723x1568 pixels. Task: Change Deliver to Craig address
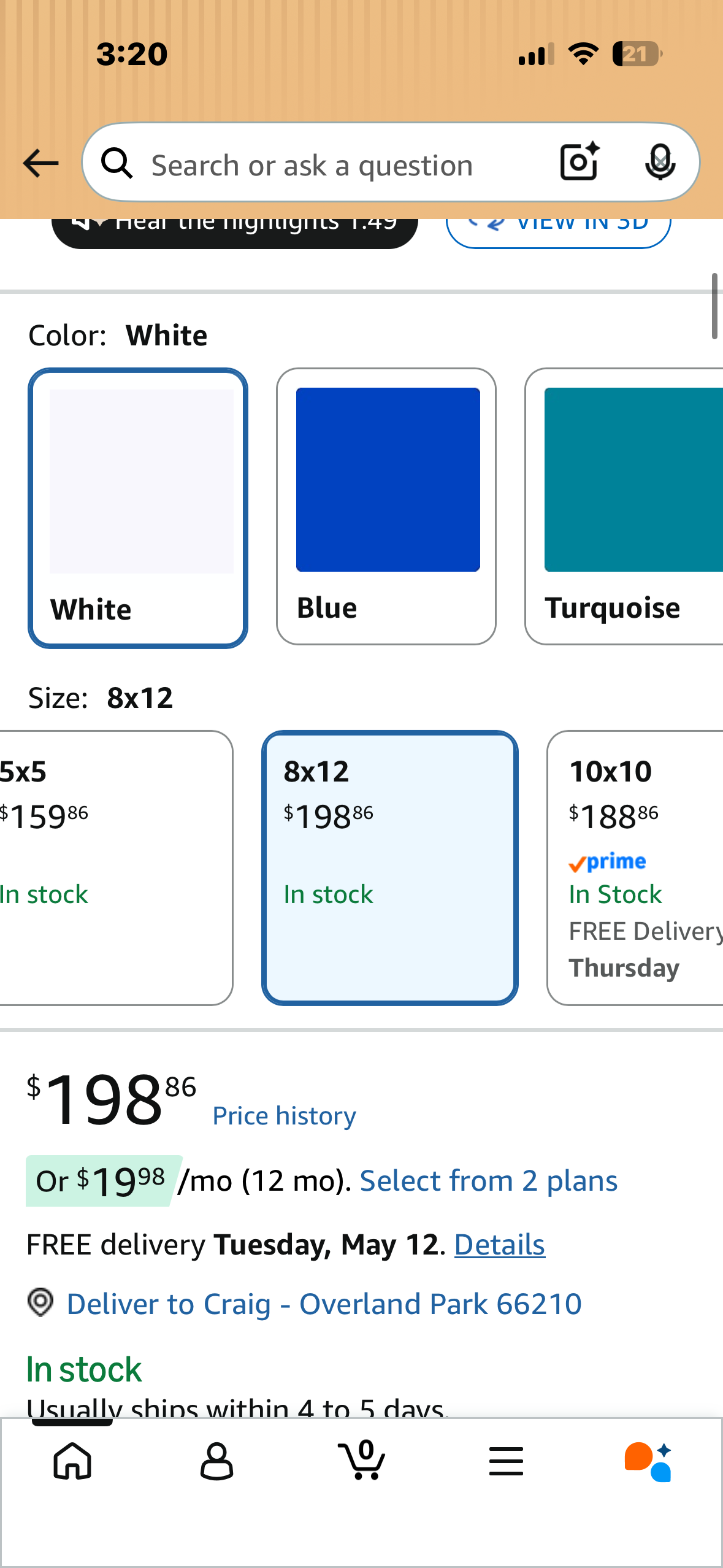[x=324, y=1304]
